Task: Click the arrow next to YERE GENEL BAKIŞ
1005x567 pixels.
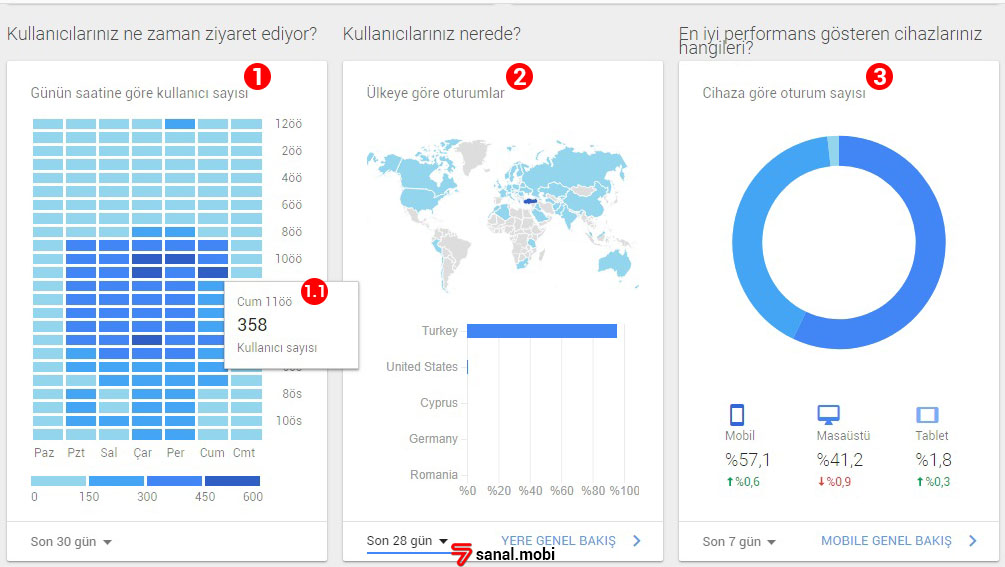Action: 636,541
